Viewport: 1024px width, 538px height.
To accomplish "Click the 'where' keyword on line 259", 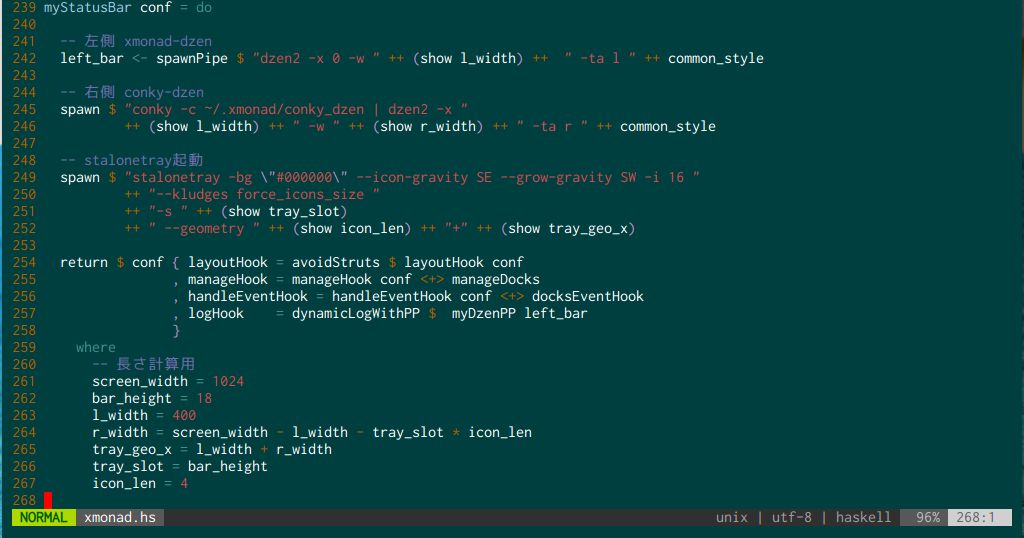I will (95, 347).
